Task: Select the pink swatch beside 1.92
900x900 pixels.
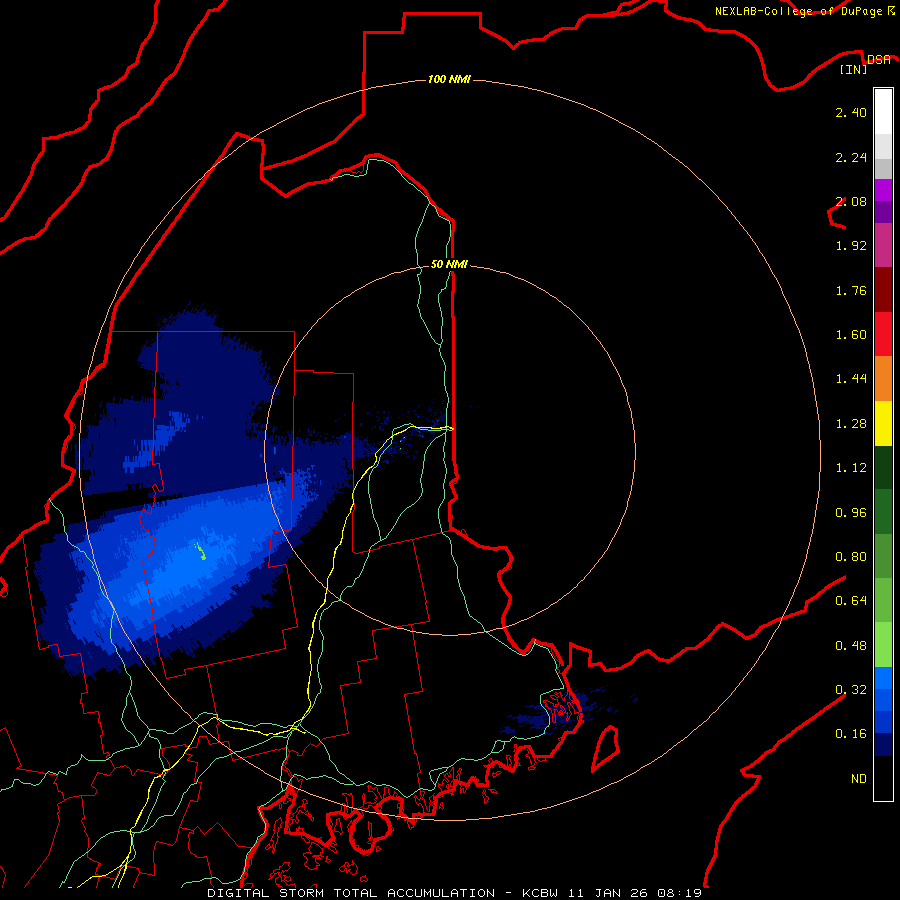Action: pos(883,245)
